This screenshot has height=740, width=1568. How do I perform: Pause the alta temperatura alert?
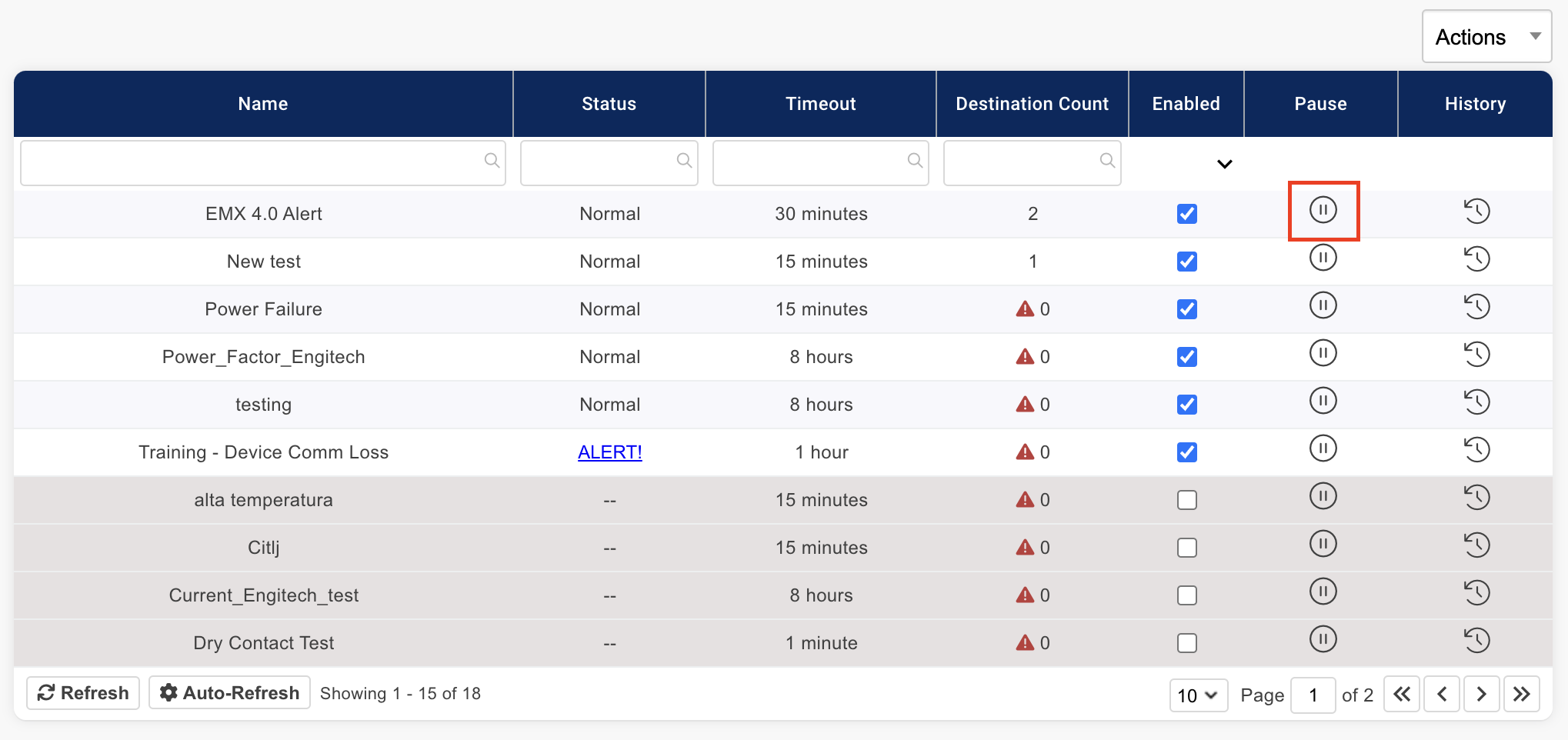pyautogui.click(x=1323, y=496)
